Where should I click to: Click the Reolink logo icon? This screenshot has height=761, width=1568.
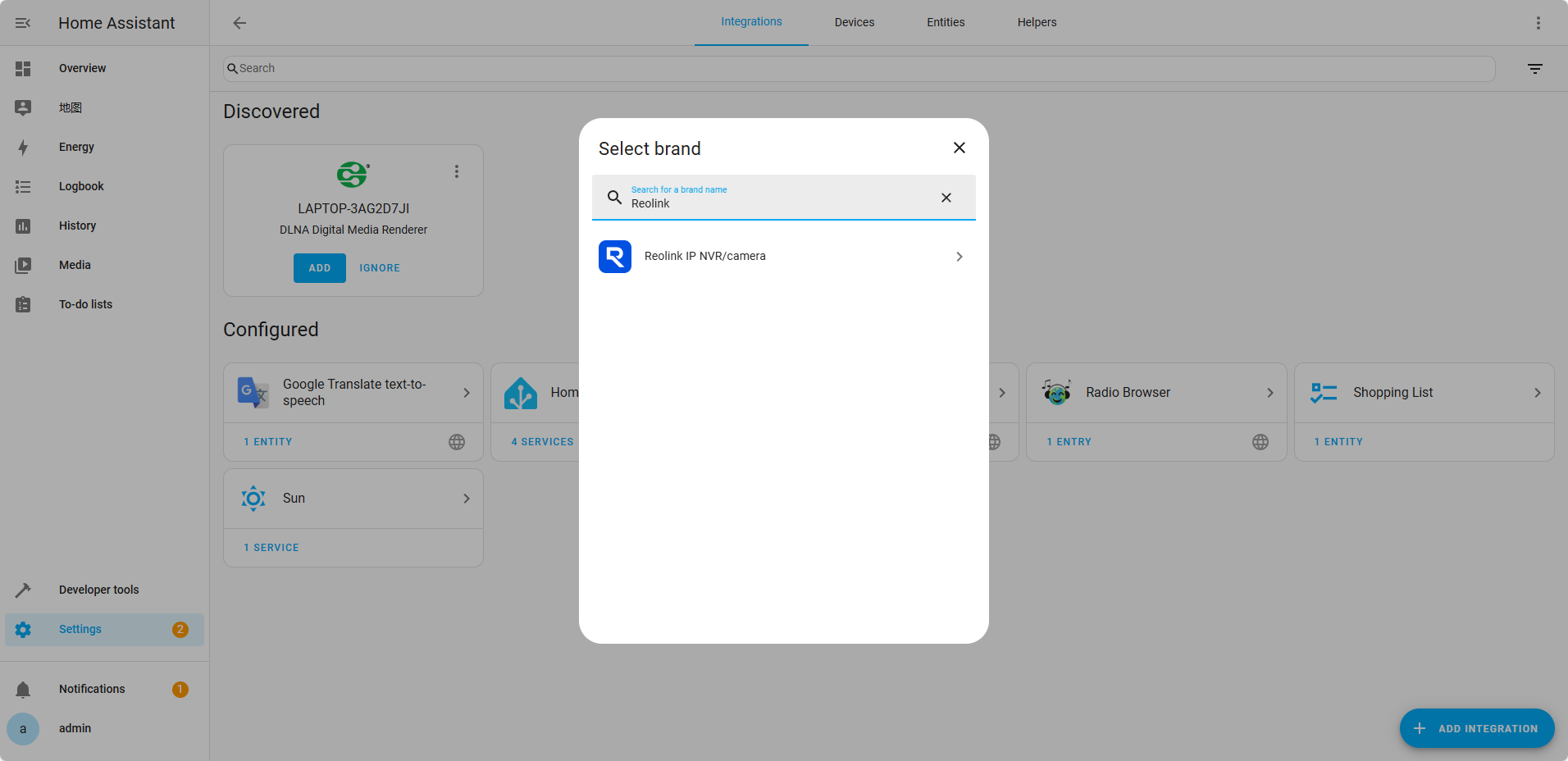pos(615,257)
